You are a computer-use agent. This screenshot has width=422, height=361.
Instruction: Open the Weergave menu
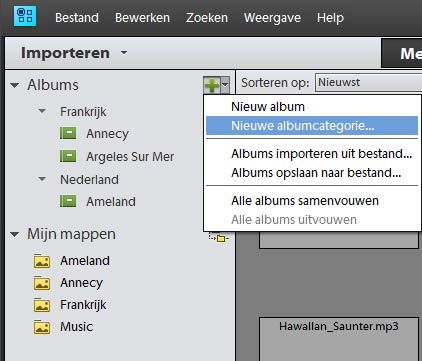(272, 18)
